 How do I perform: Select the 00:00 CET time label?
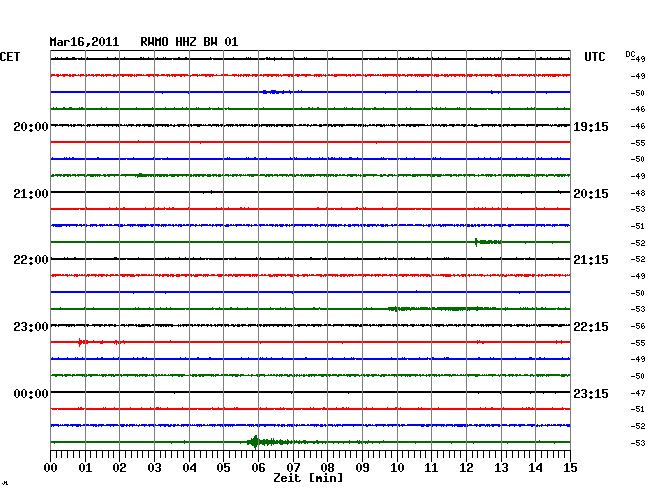click(x=31, y=393)
